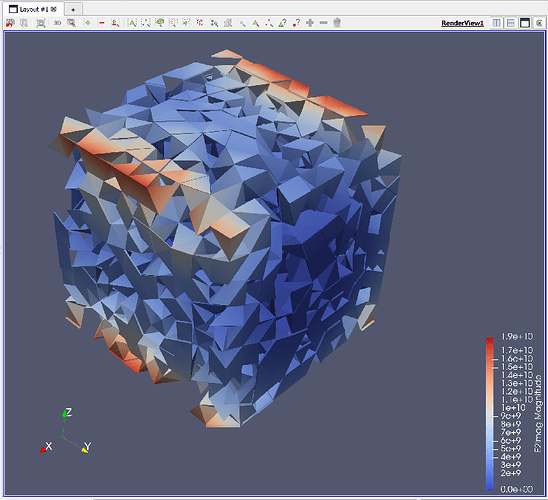Image resolution: width=548 pixels, height=500 pixels.
Task: Add a new layout tab
Action: click(73, 10)
